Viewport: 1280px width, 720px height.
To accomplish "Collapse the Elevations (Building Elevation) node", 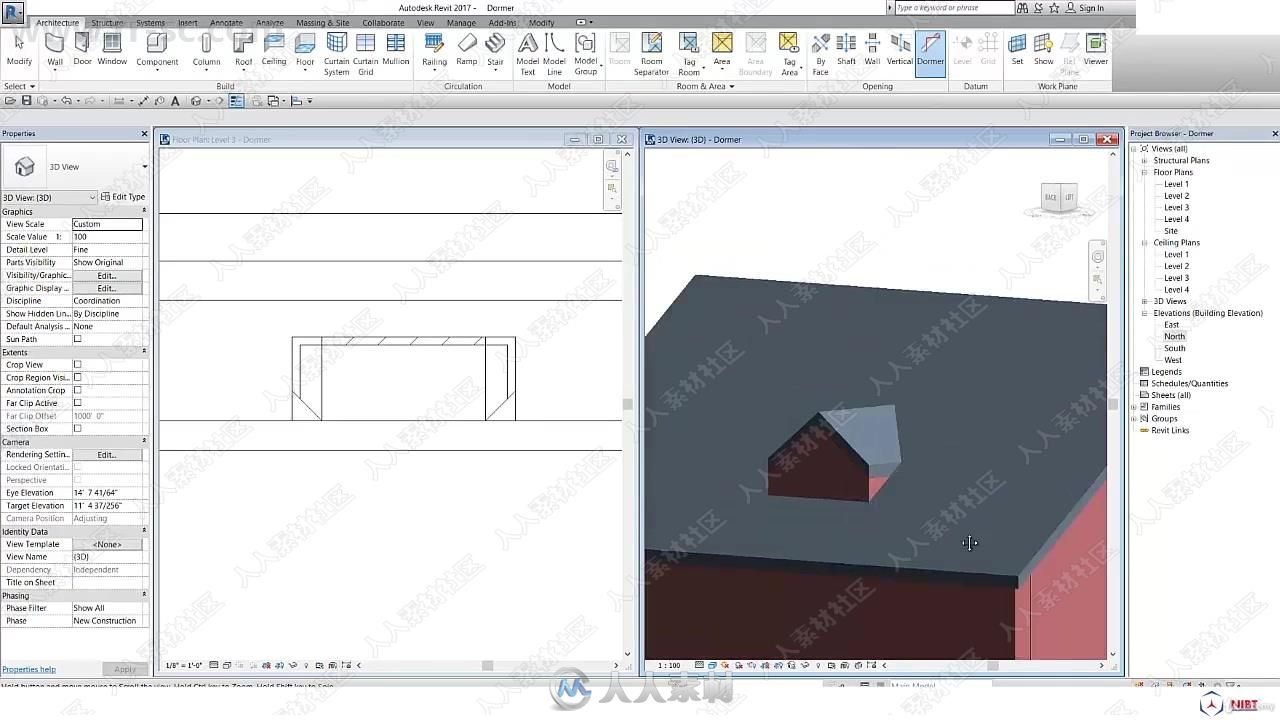I will 1145,313.
